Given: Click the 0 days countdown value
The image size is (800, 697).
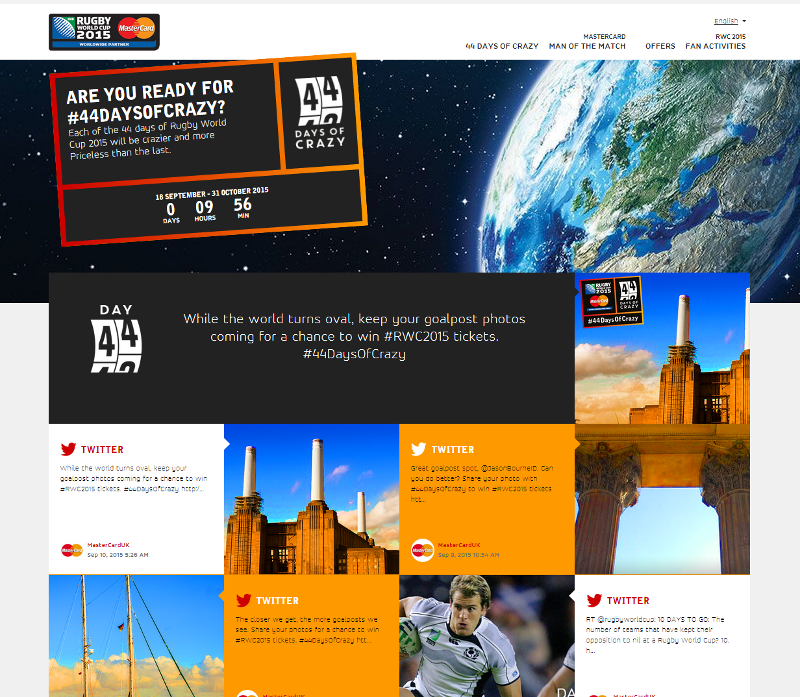Looking at the screenshot, I should 170,210.
